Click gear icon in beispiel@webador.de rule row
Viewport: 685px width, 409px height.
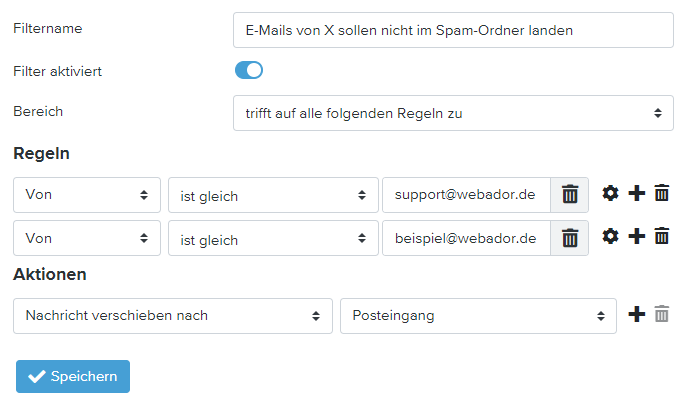(610, 237)
